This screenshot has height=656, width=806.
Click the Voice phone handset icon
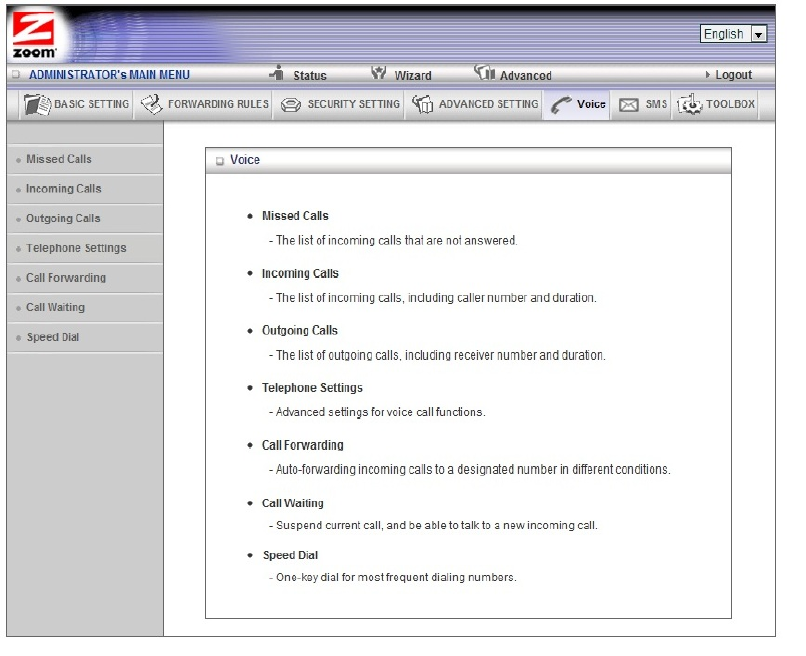tap(561, 105)
